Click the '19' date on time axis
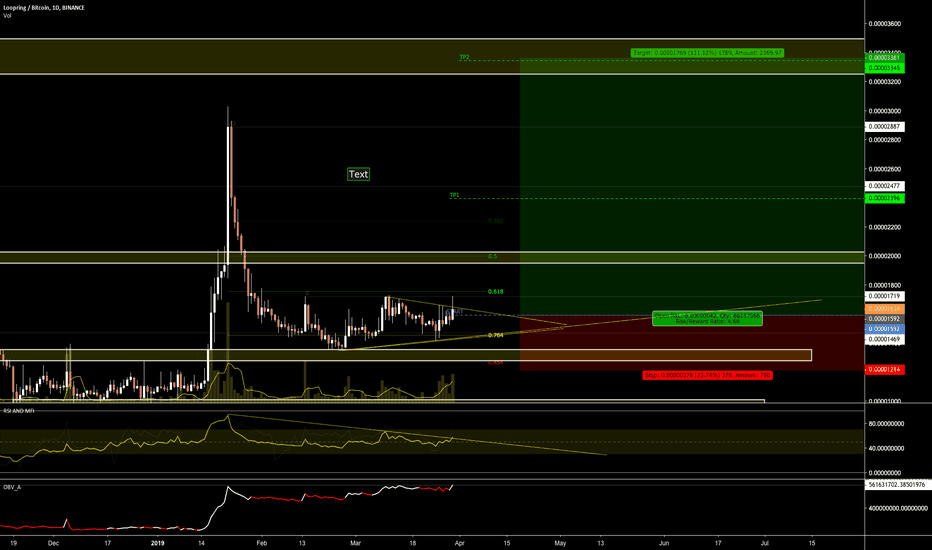The width and height of the screenshot is (932, 550). point(14,543)
